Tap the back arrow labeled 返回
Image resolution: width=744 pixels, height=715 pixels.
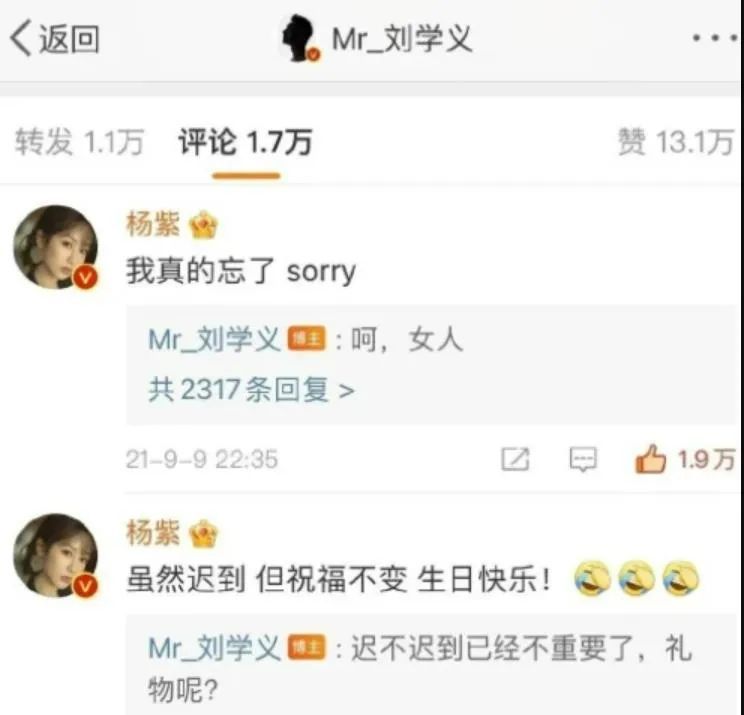pyautogui.click(x=54, y=38)
